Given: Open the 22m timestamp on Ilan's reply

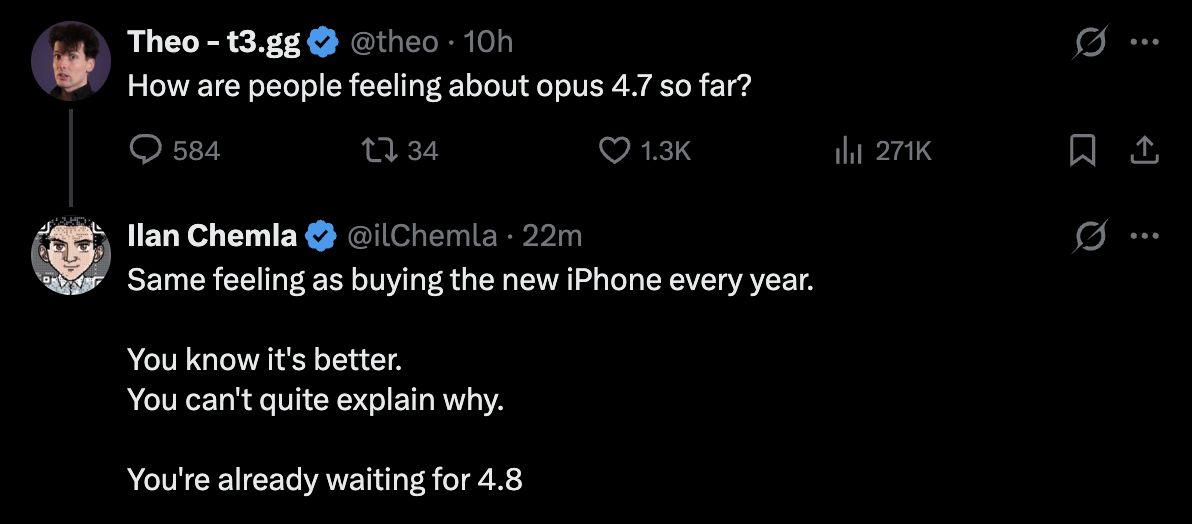Looking at the screenshot, I should 552,235.
